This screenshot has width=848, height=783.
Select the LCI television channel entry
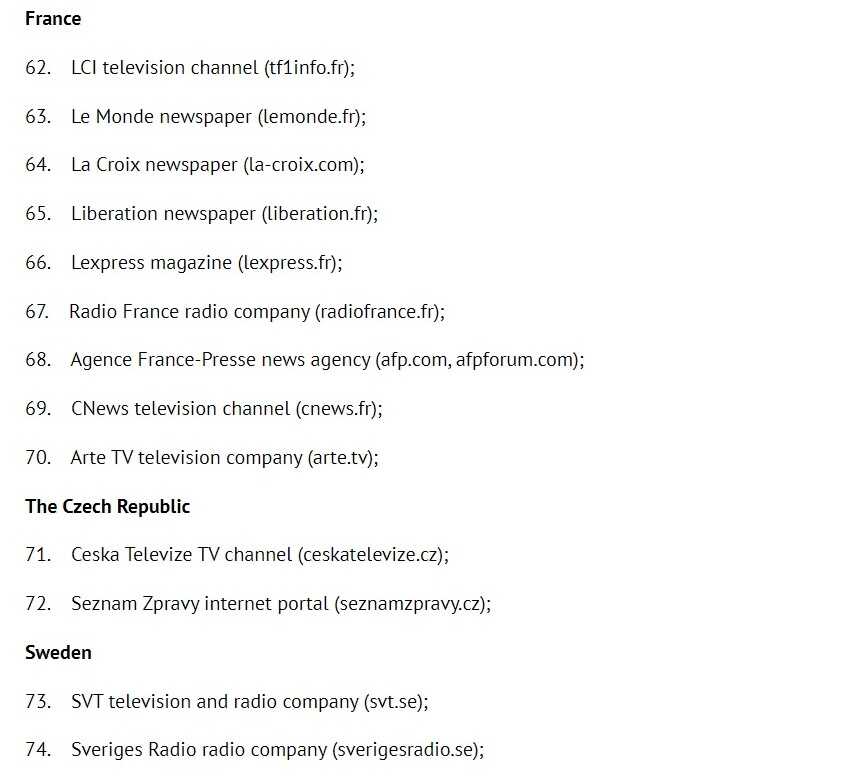click(x=190, y=68)
